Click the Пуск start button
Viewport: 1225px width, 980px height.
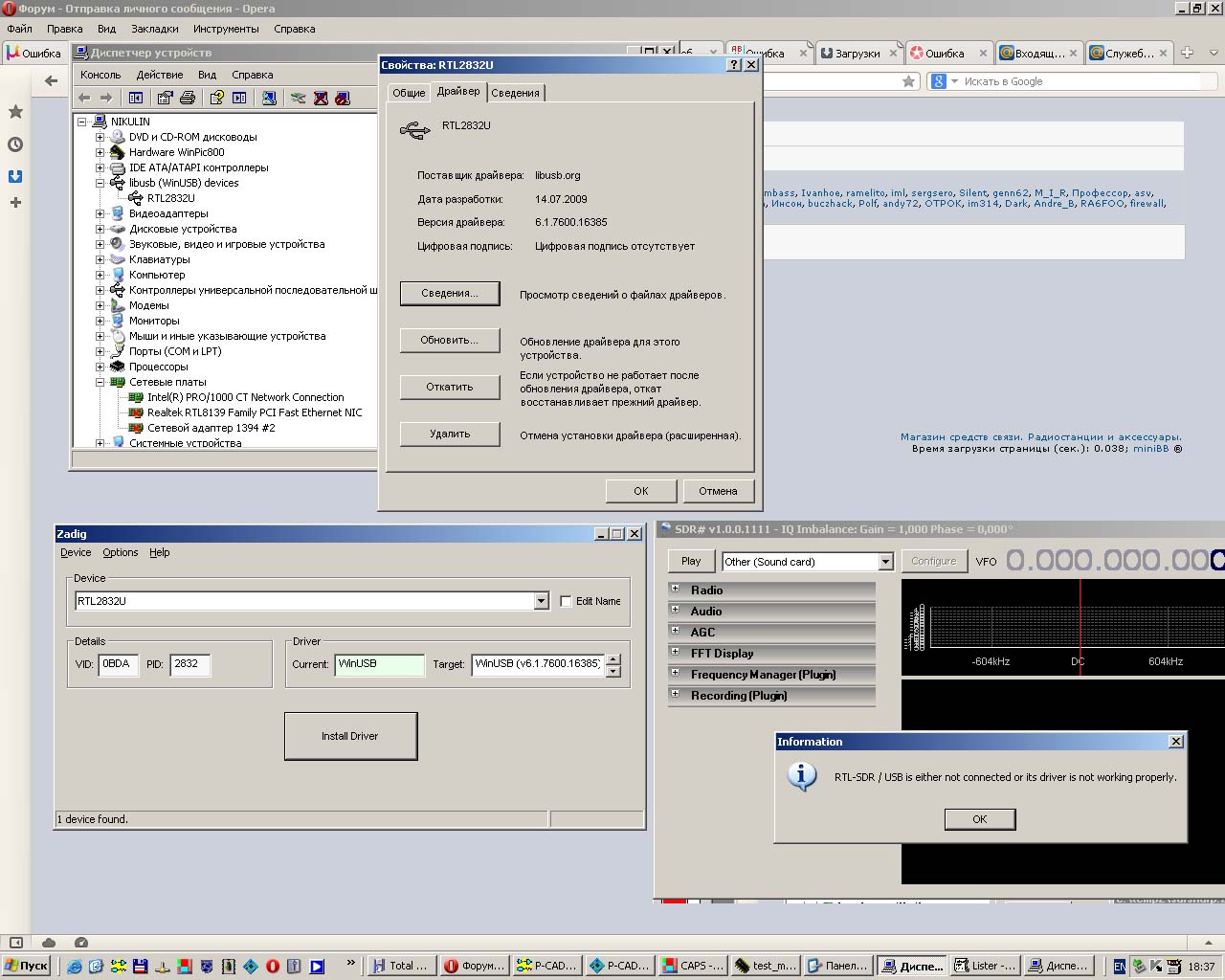coord(27,967)
